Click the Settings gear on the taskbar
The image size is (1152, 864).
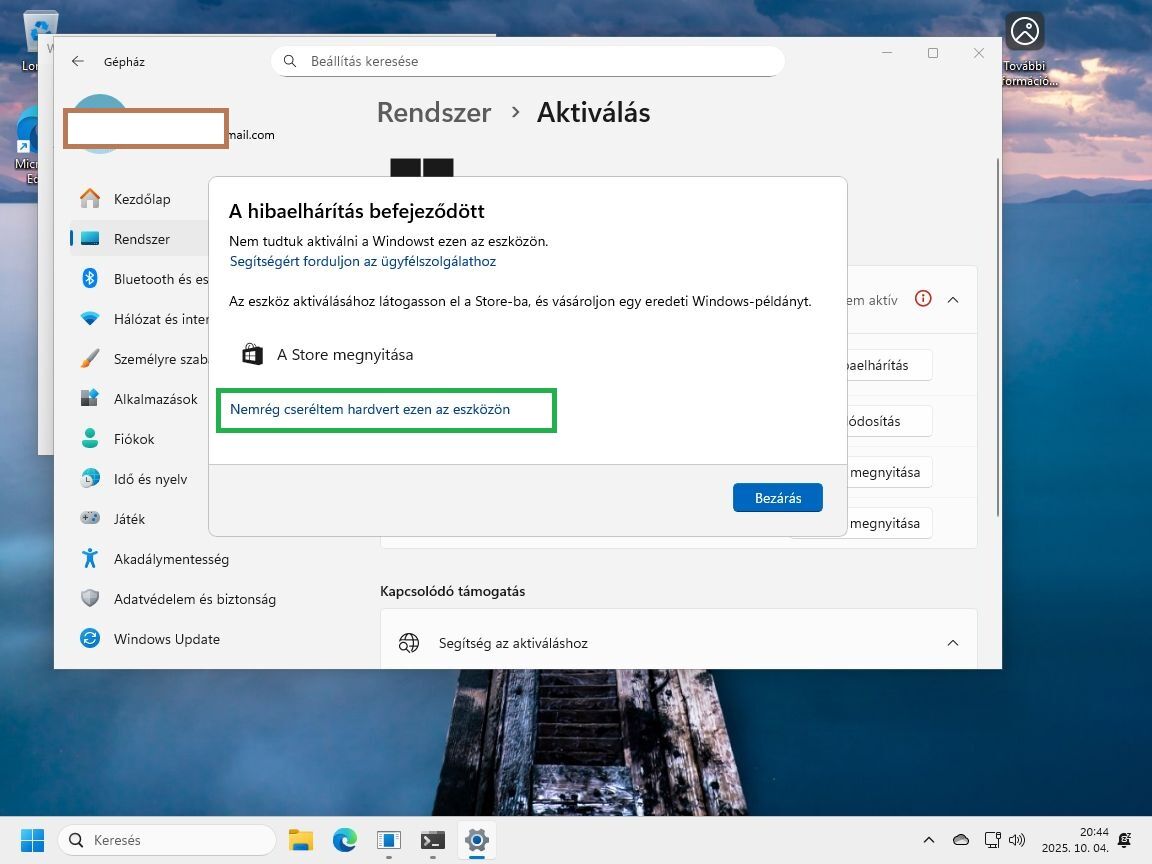477,840
